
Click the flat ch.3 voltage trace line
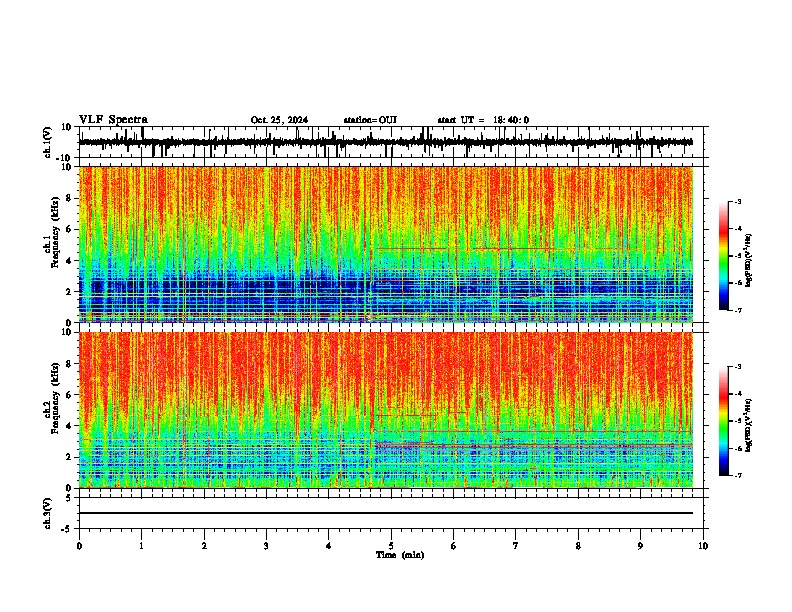click(386, 513)
